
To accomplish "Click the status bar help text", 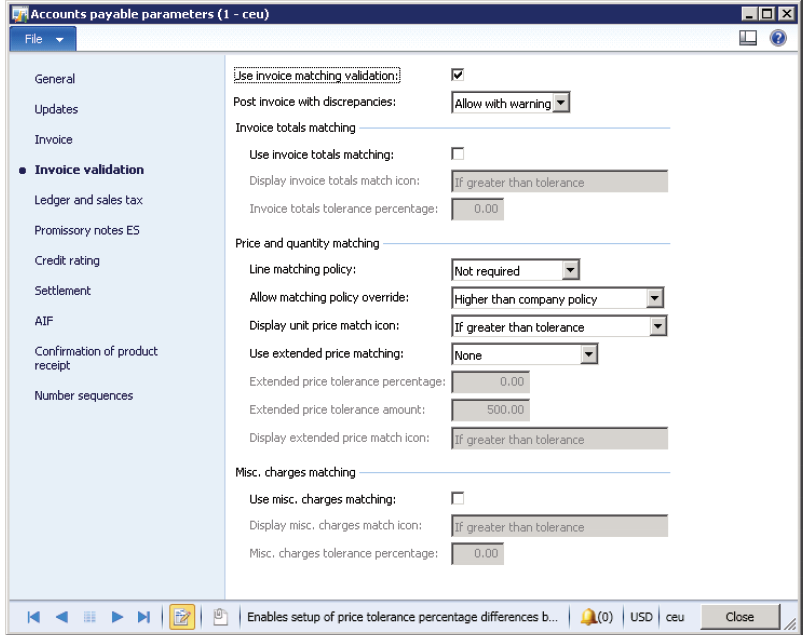I will 402,616.
